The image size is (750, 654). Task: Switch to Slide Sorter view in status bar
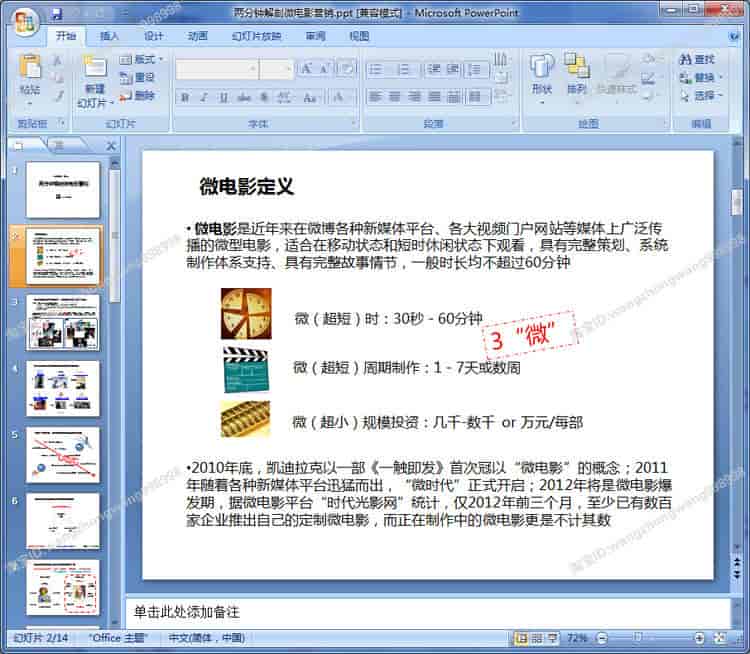[537, 638]
